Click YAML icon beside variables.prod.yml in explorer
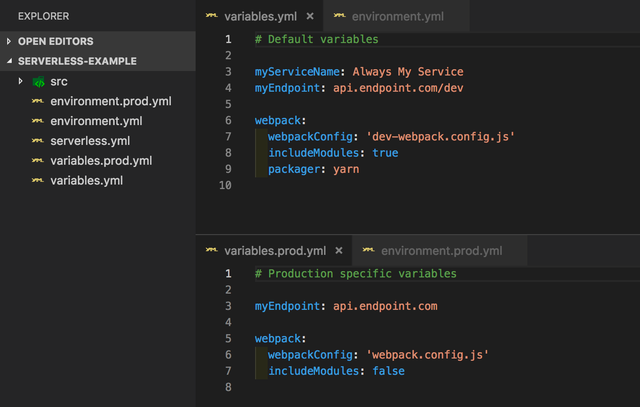640x407 pixels. click(x=38, y=160)
